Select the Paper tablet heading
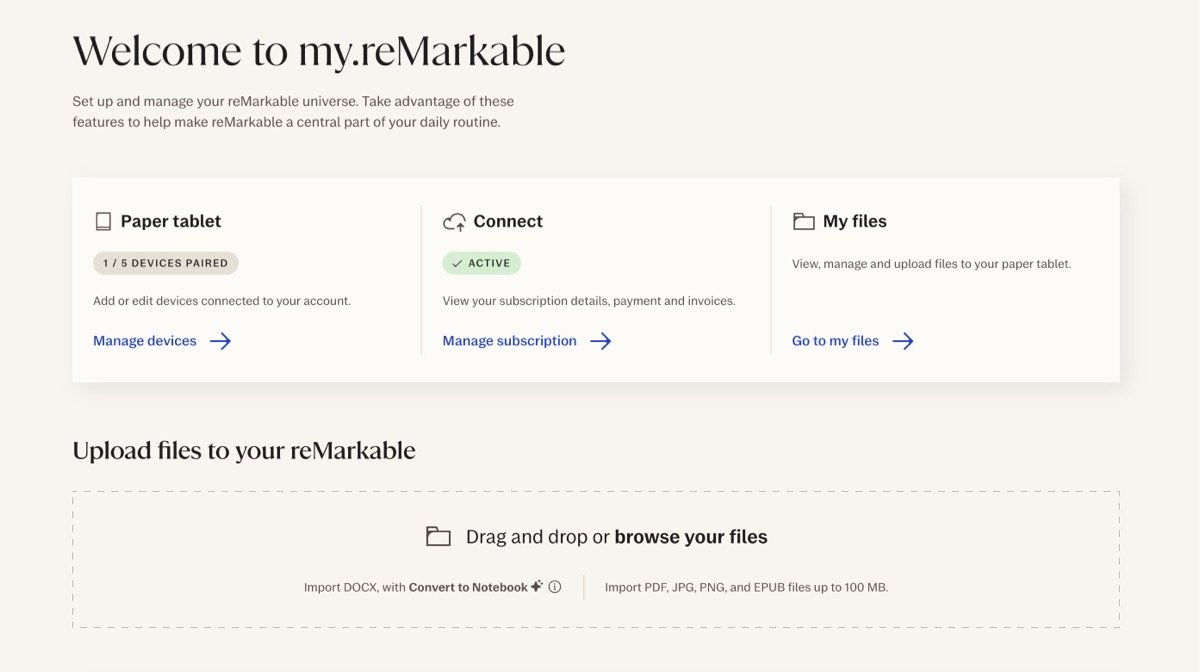The height and width of the screenshot is (672, 1200). 171,221
